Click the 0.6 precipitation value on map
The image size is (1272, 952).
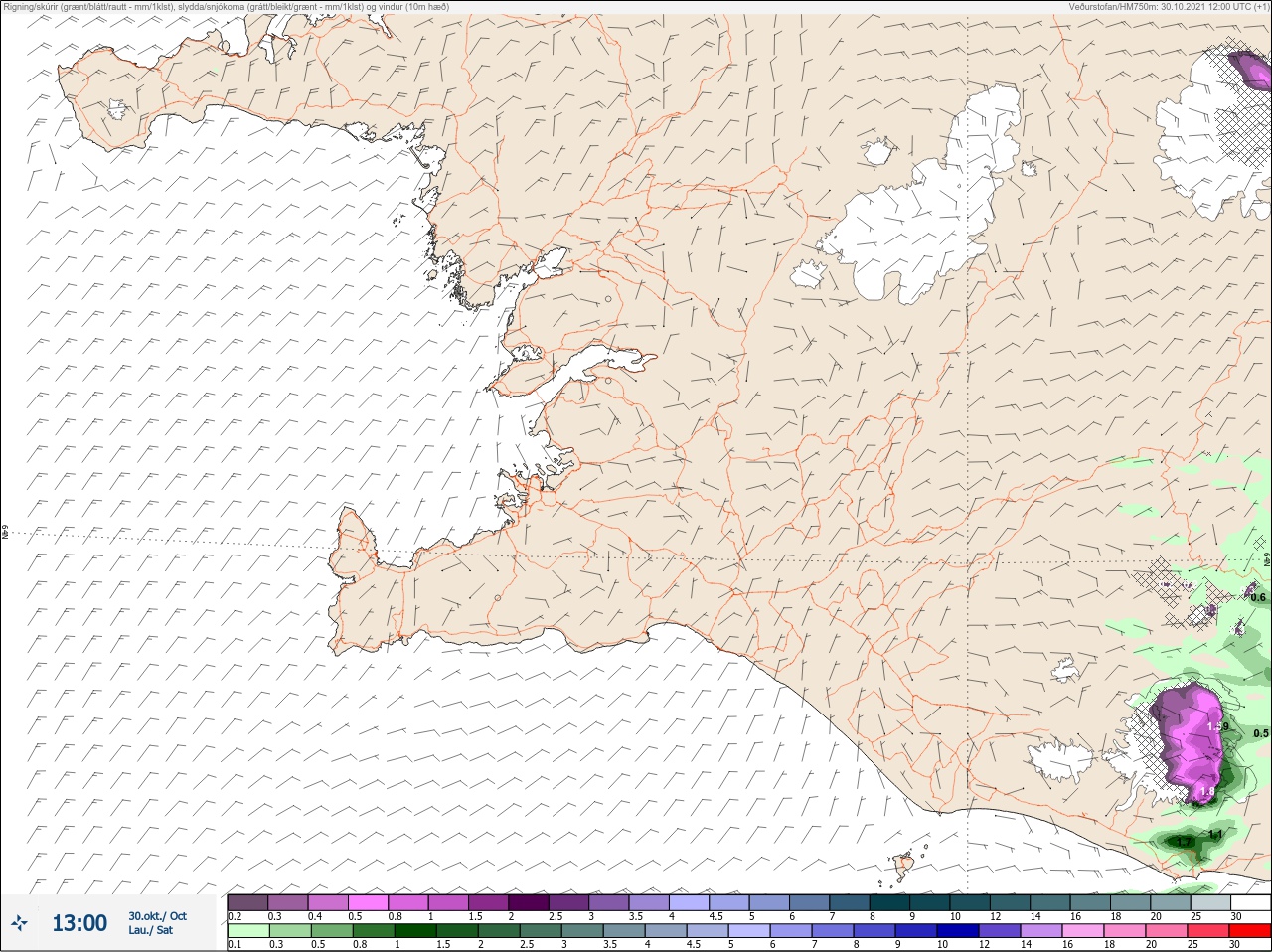pyautogui.click(x=1258, y=597)
